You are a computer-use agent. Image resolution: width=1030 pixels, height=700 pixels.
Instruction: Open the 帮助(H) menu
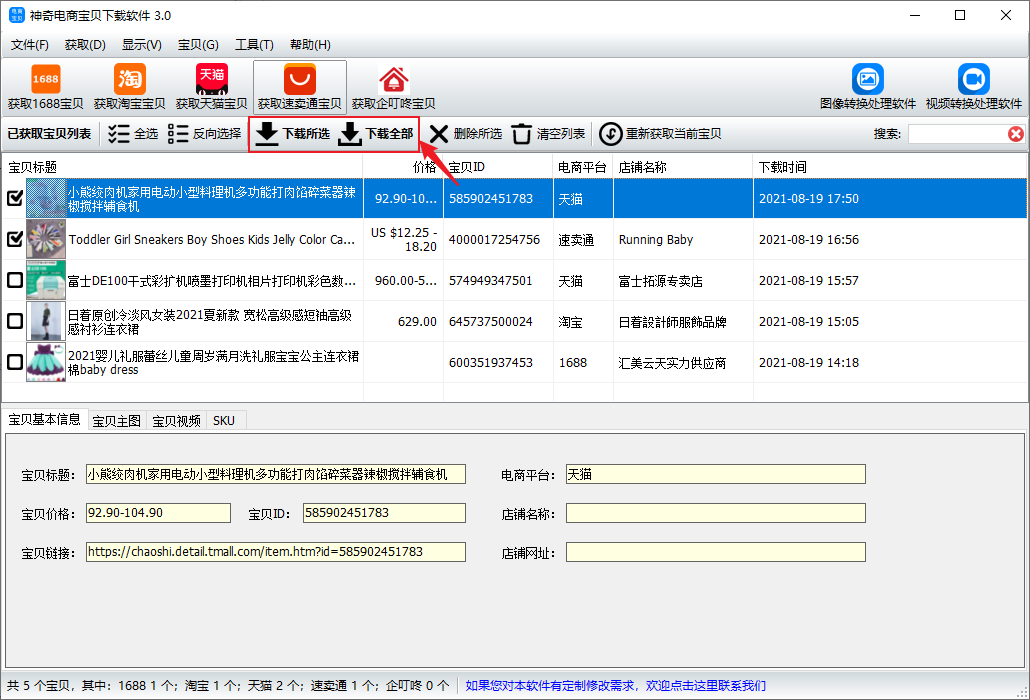pos(310,45)
